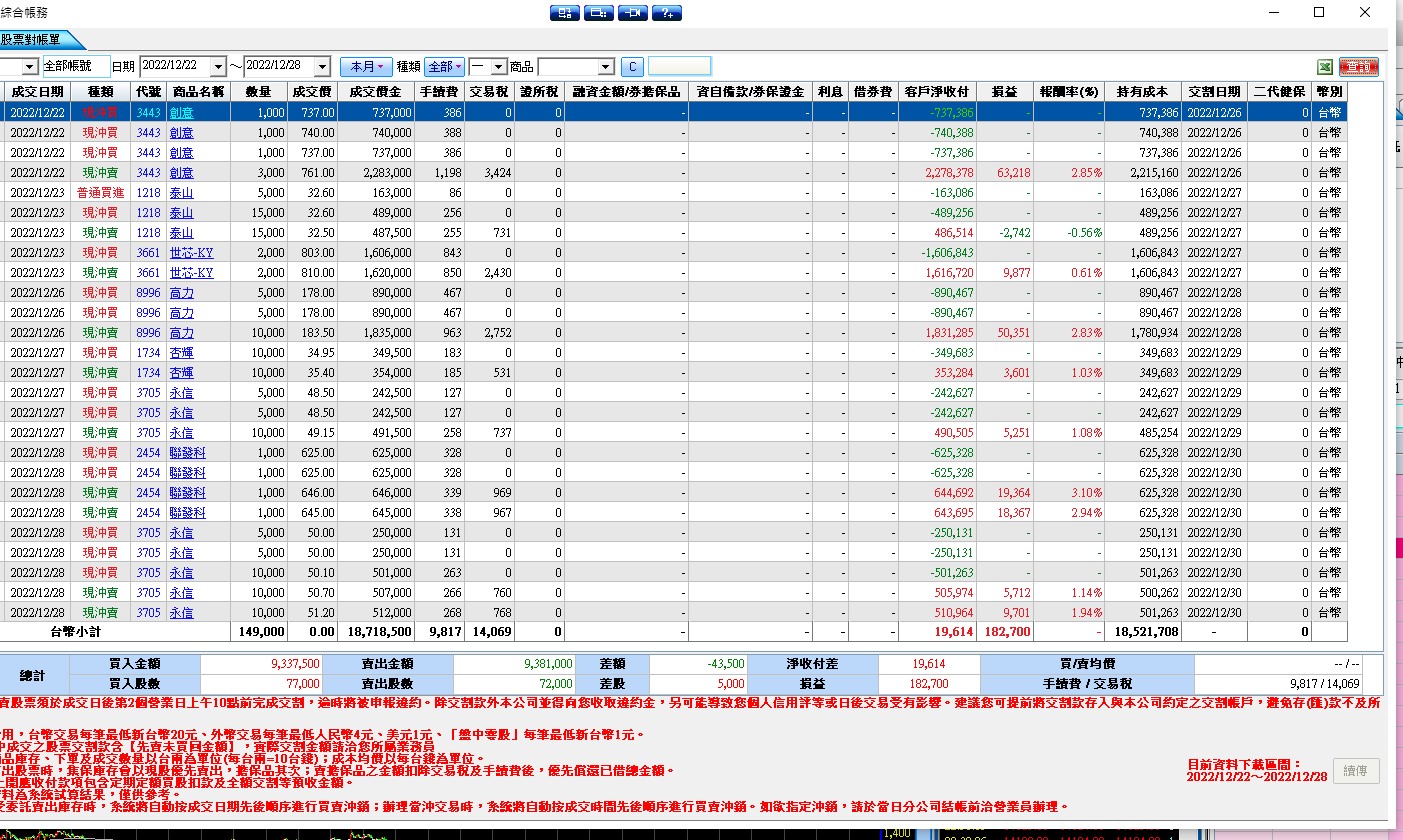Click the 成交日期 column header
The width and height of the screenshot is (1403, 840).
point(37,91)
